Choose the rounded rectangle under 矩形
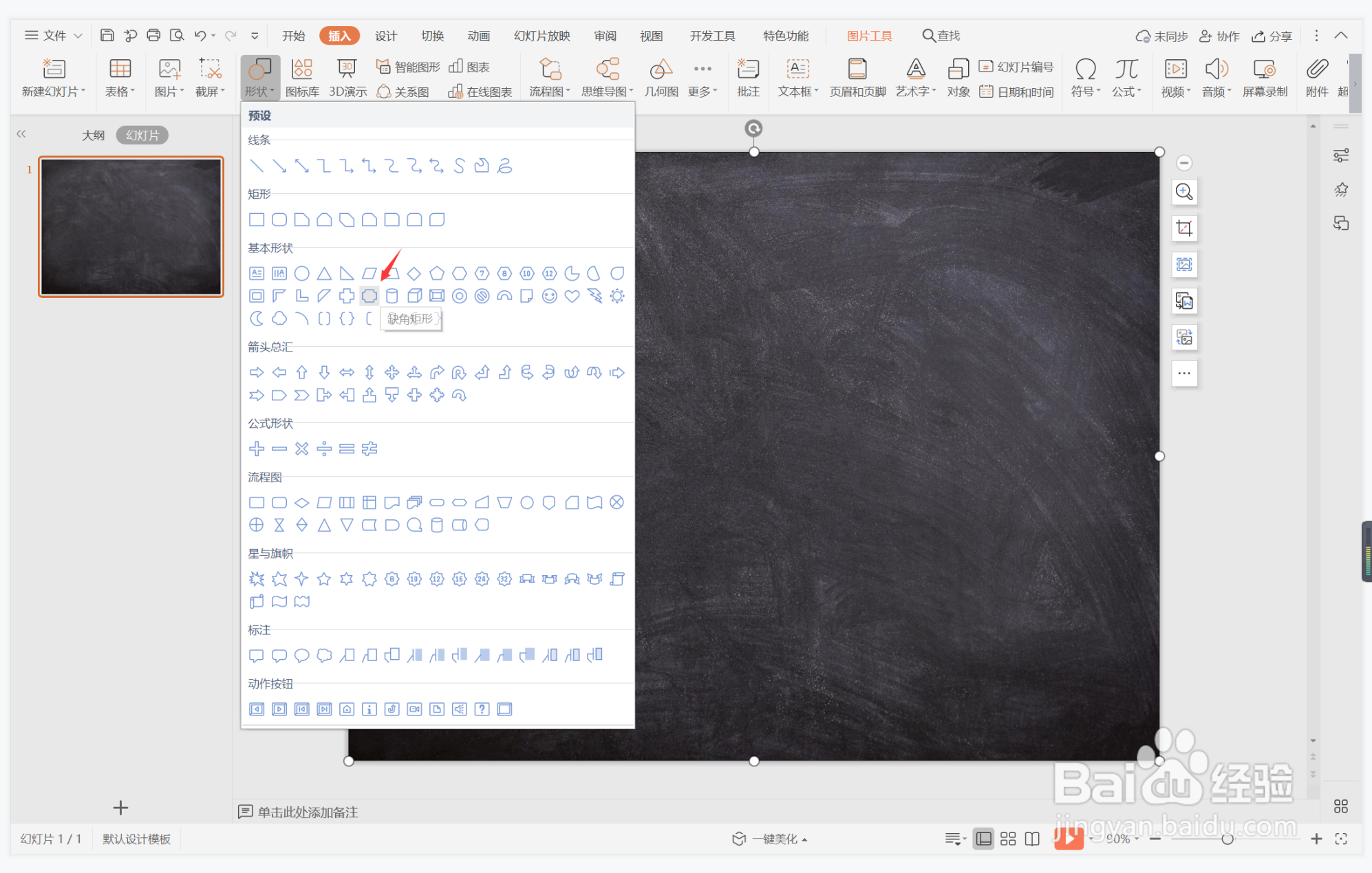This screenshot has height=873, width=1372. coord(279,219)
